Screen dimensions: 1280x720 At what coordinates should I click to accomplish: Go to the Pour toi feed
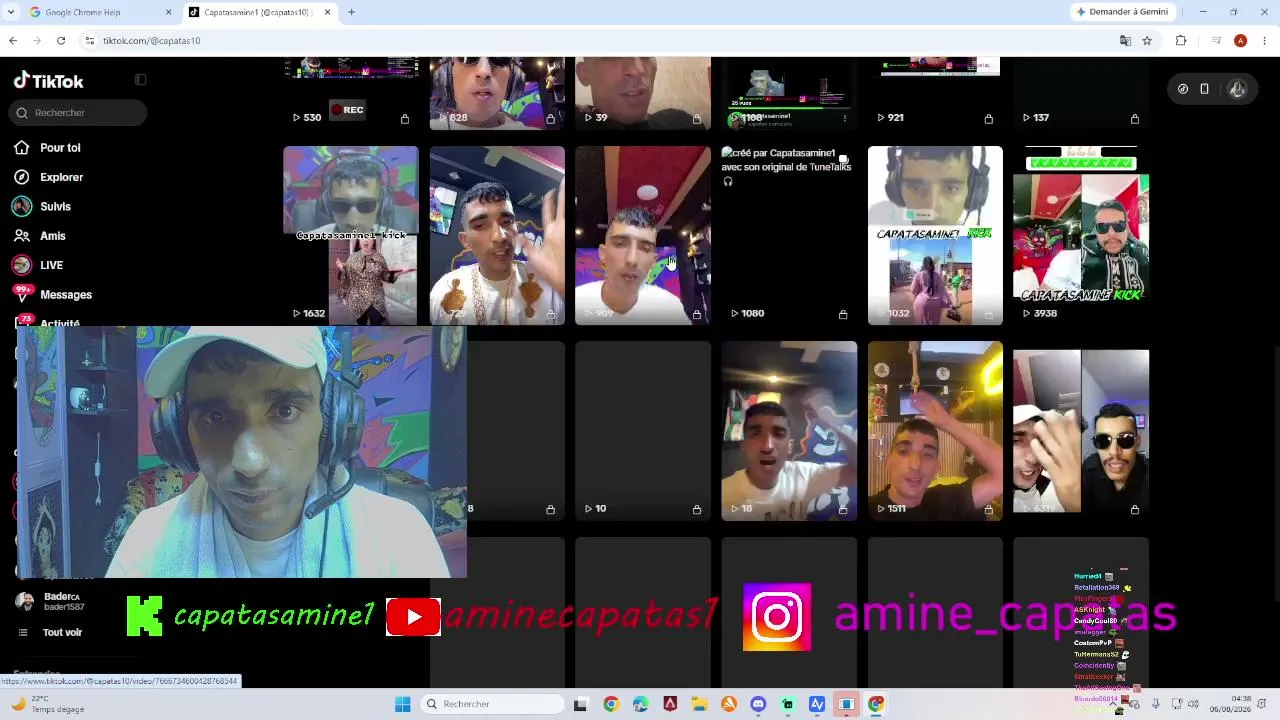60,148
